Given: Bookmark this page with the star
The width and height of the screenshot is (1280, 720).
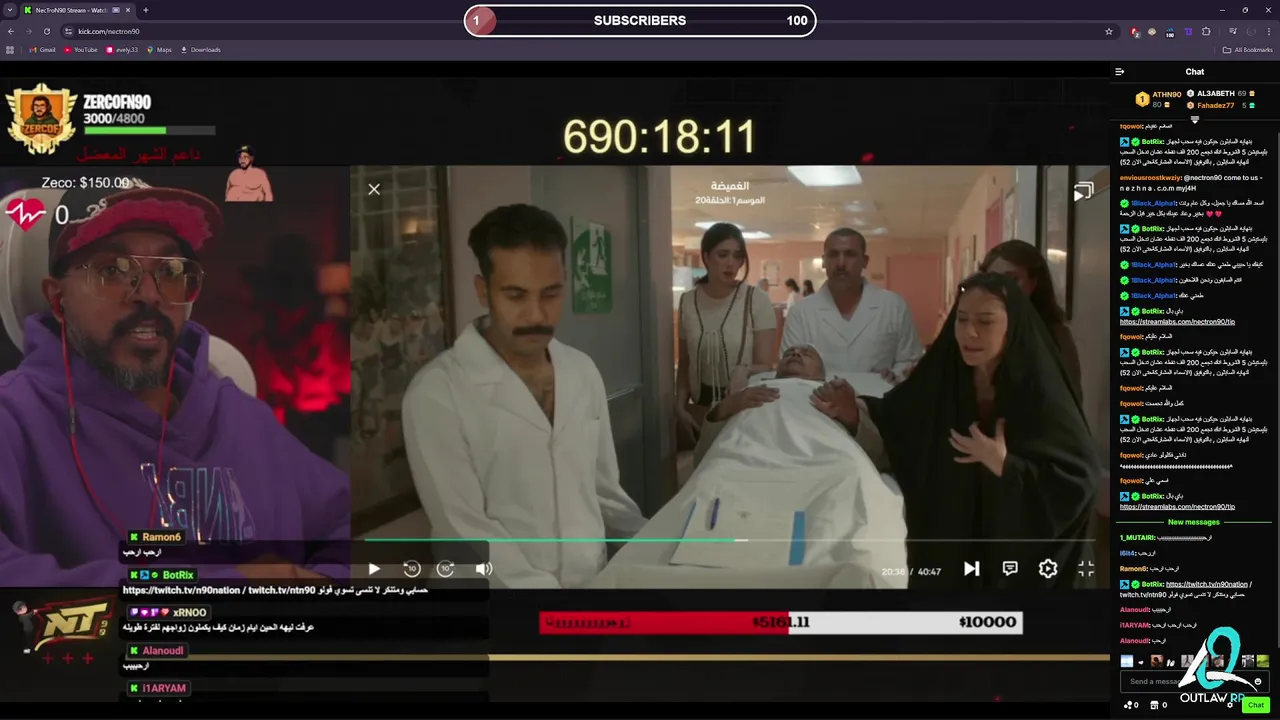Looking at the screenshot, I should tap(1109, 31).
